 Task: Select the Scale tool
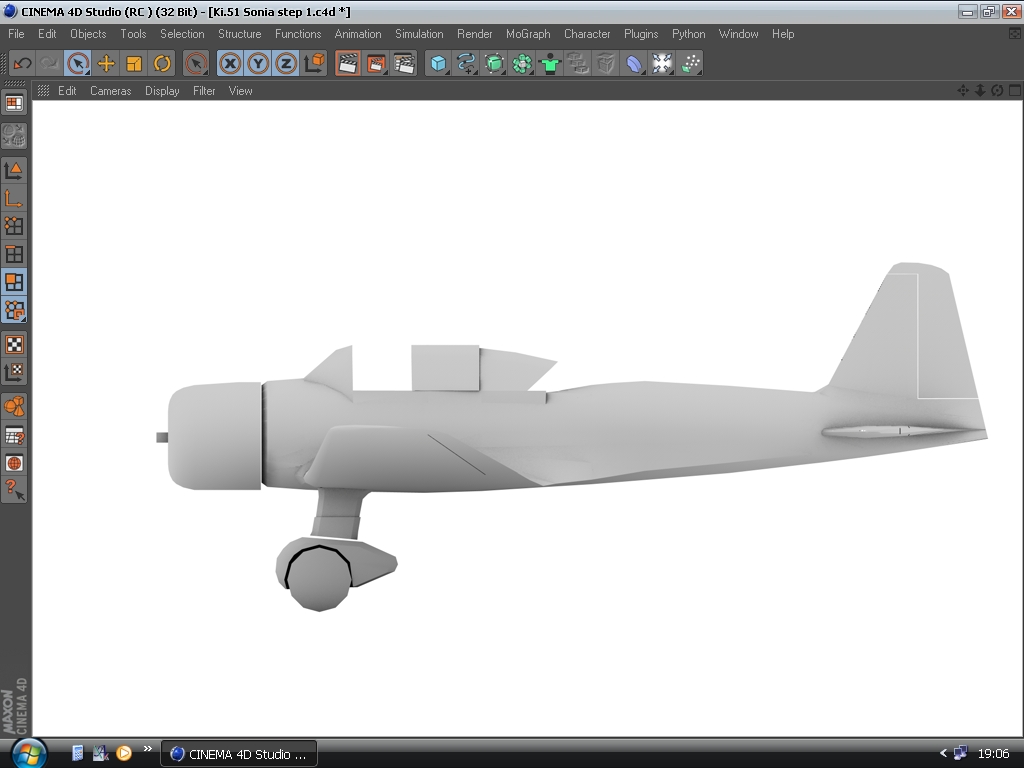[134, 64]
